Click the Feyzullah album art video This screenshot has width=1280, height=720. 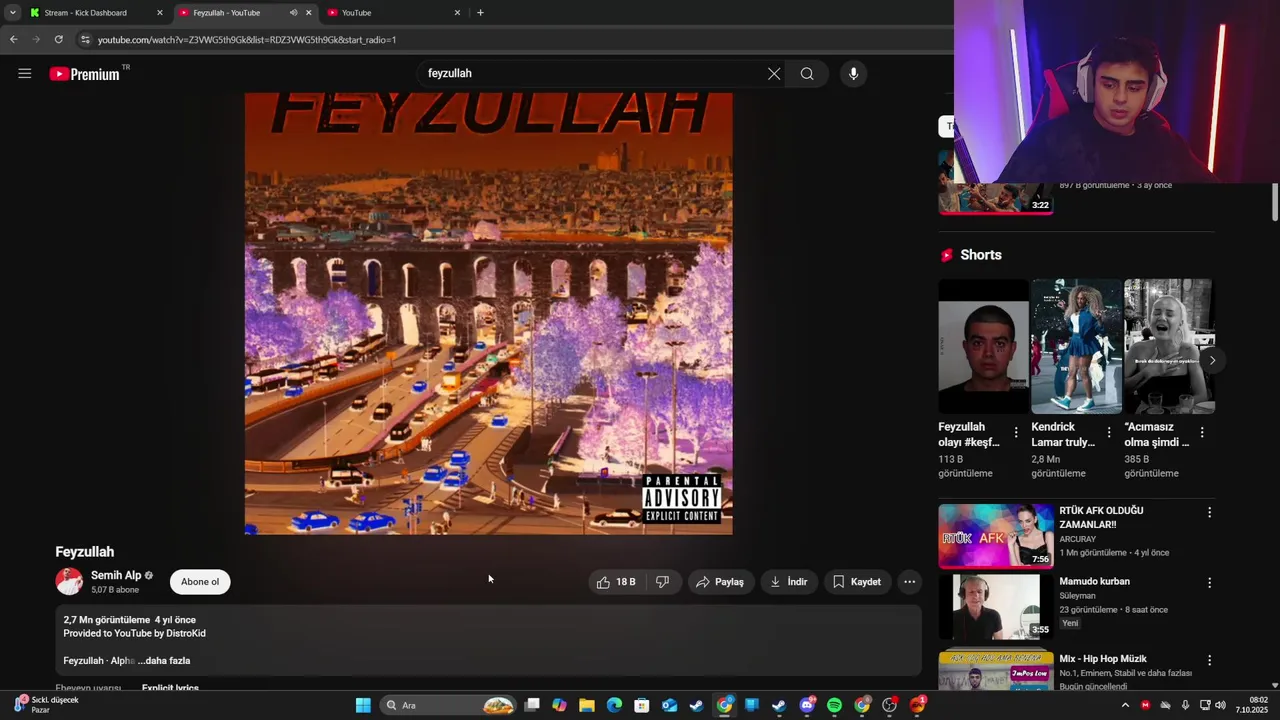click(x=488, y=313)
